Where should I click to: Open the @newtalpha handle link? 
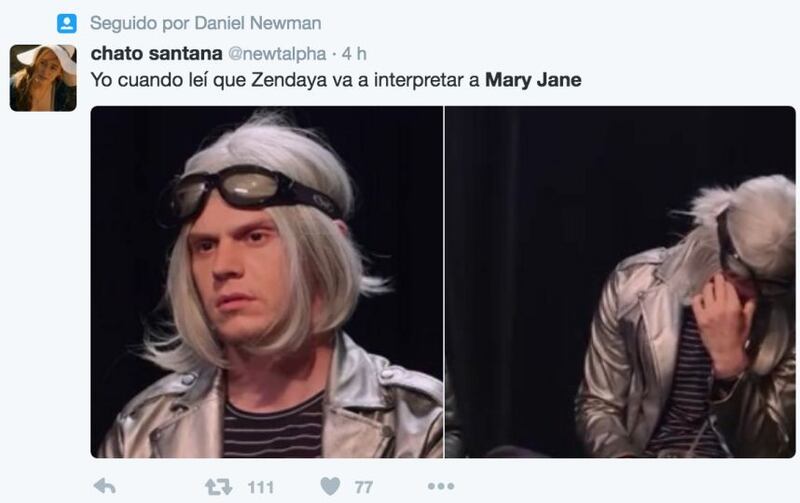coord(277,54)
